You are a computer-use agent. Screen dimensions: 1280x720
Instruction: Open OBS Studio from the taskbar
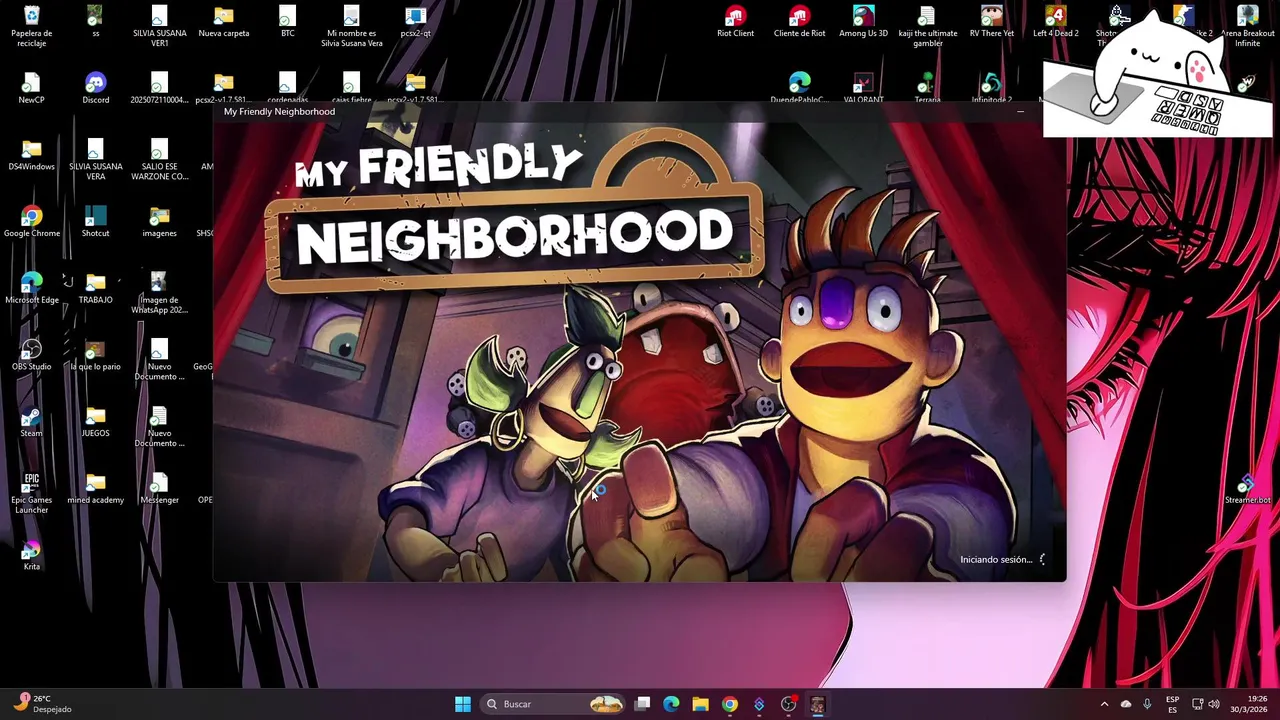[788, 704]
